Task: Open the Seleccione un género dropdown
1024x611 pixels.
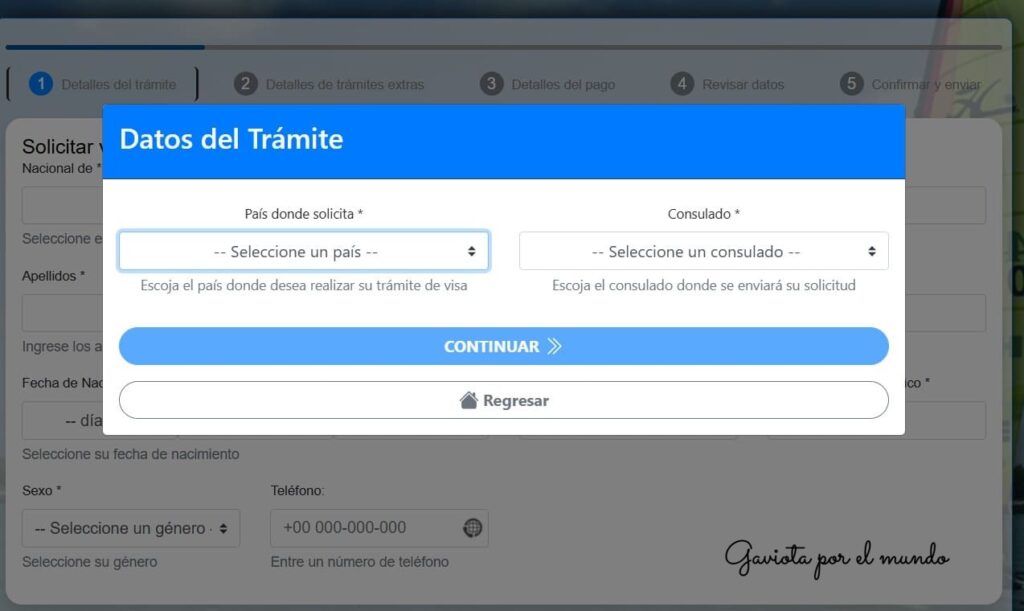Action: (x=130, y=528)
